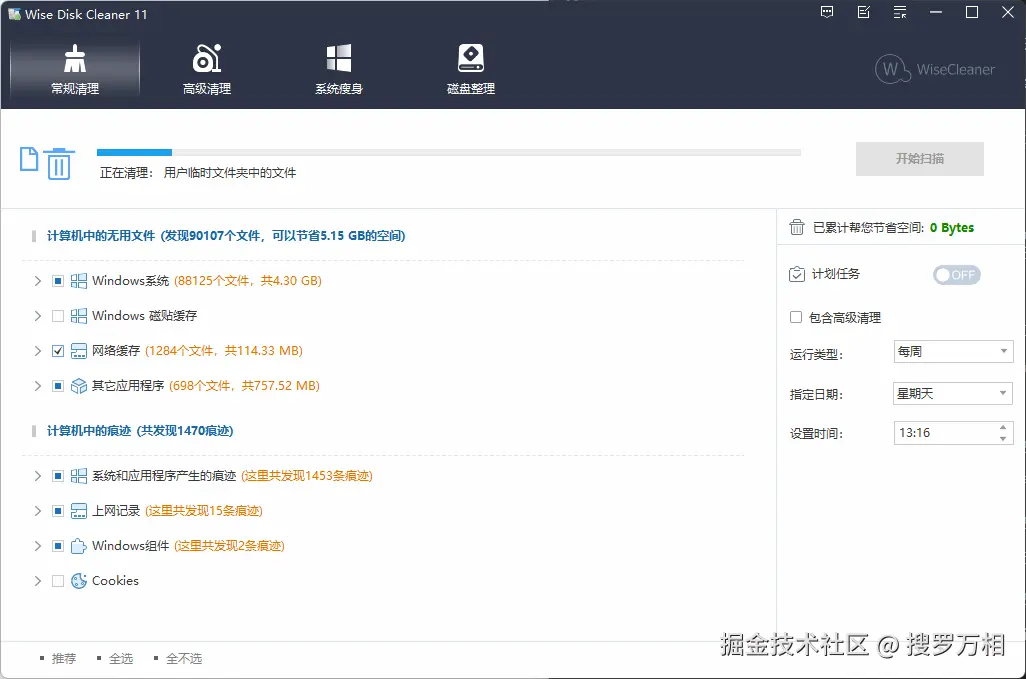Click the 其它应用程序 cube icon
The width and height of the screenshot is (1026, 679).
coord(79,386)
